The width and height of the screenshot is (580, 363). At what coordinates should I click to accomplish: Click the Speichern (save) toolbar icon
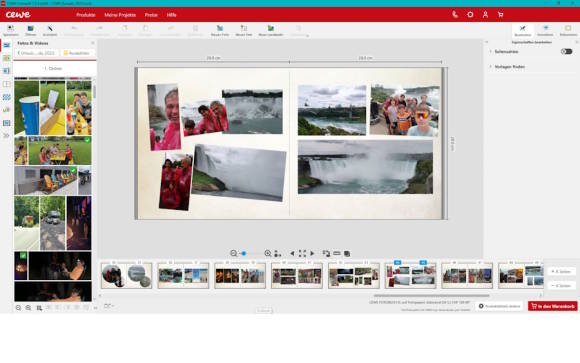pos(11,30)
